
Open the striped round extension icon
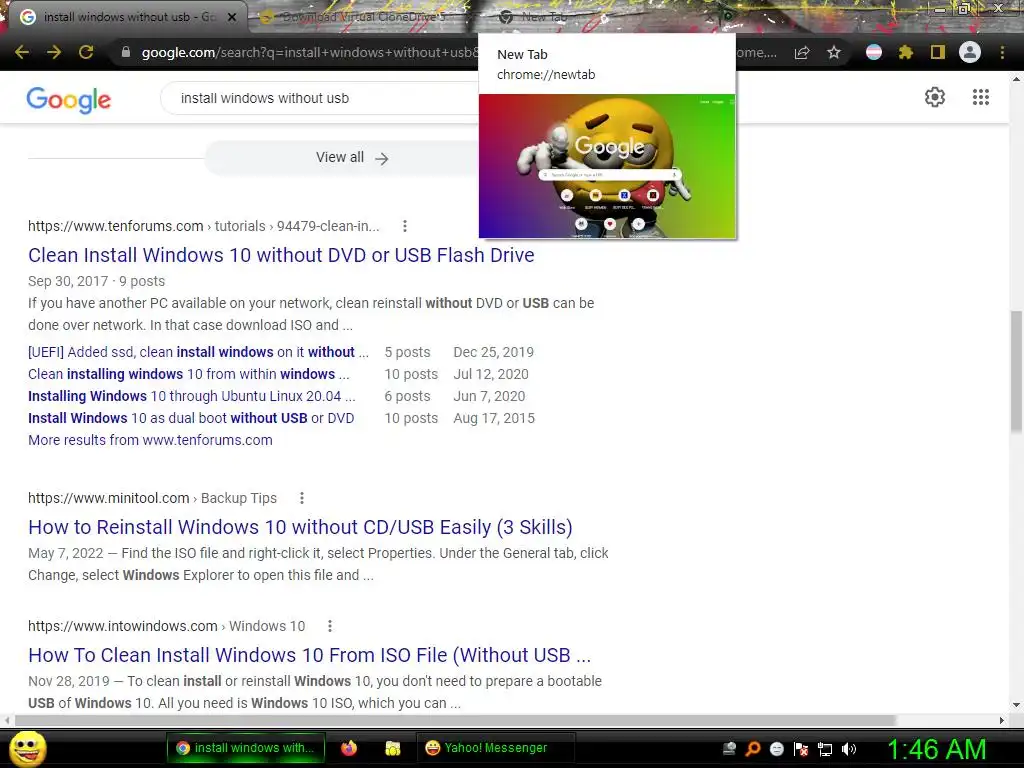point(874,52)
